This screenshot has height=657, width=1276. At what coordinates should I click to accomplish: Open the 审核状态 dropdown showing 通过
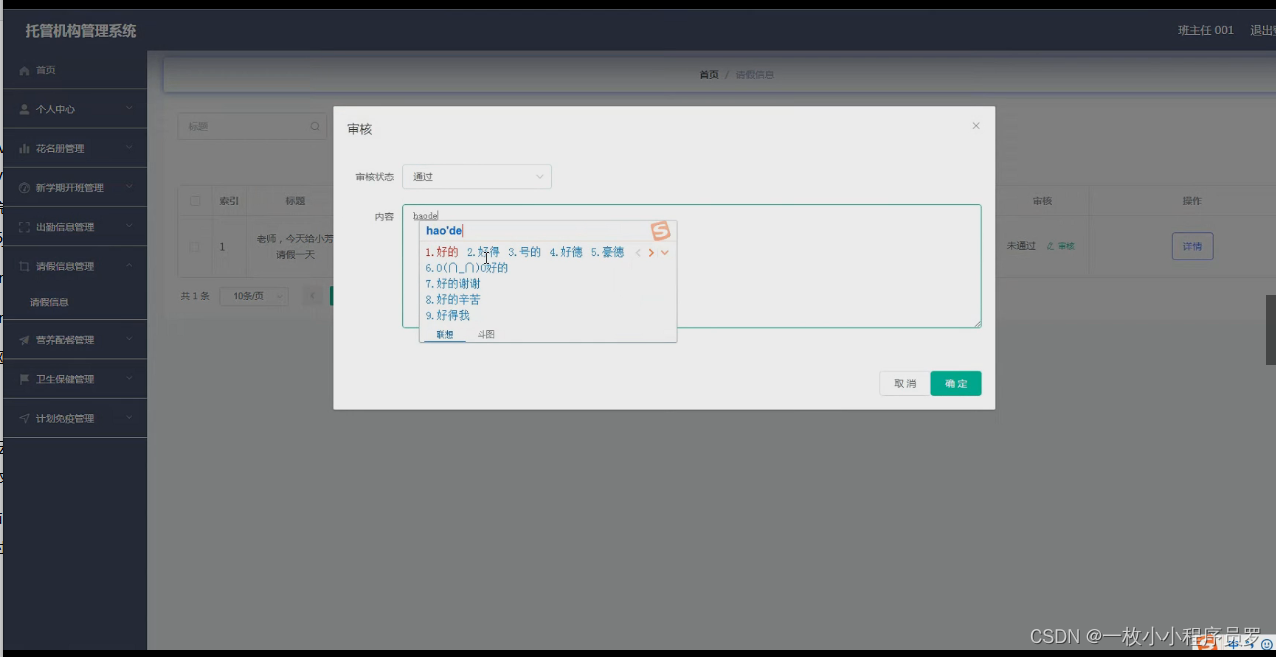477,177
